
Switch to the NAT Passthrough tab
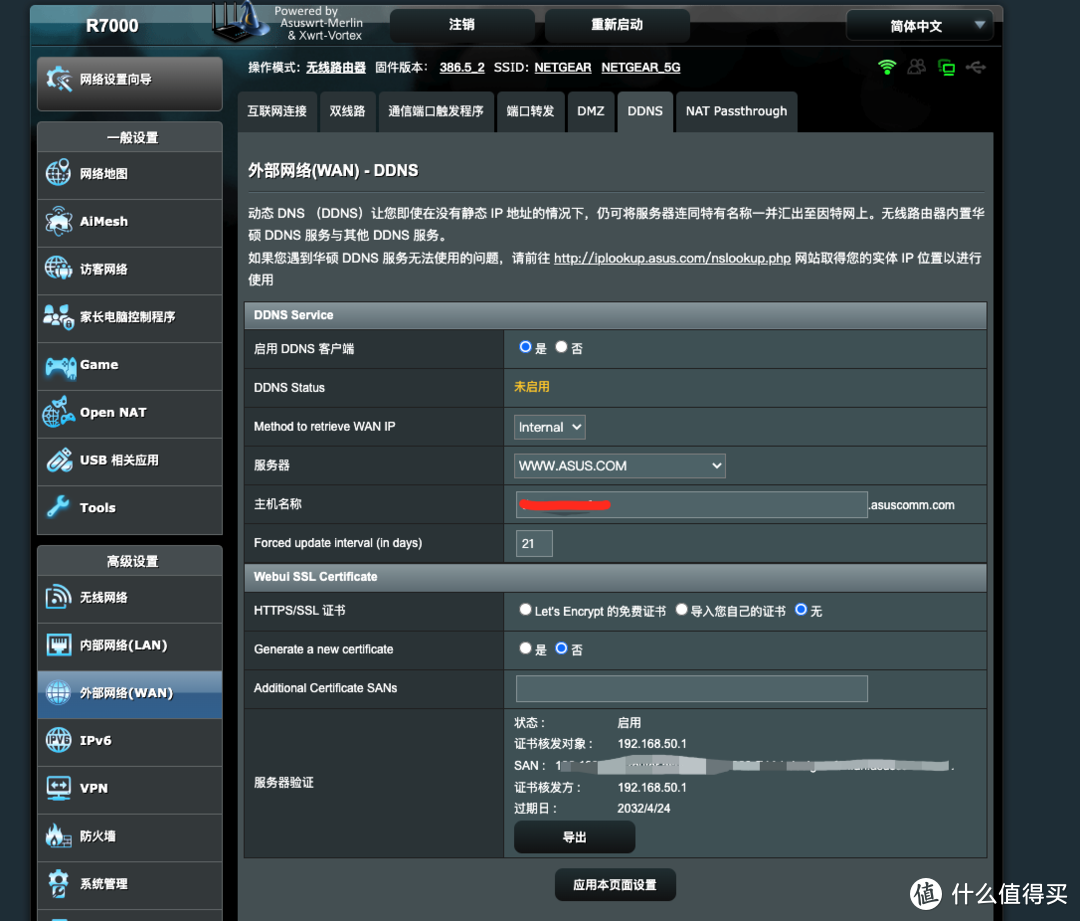click(737, 111)
